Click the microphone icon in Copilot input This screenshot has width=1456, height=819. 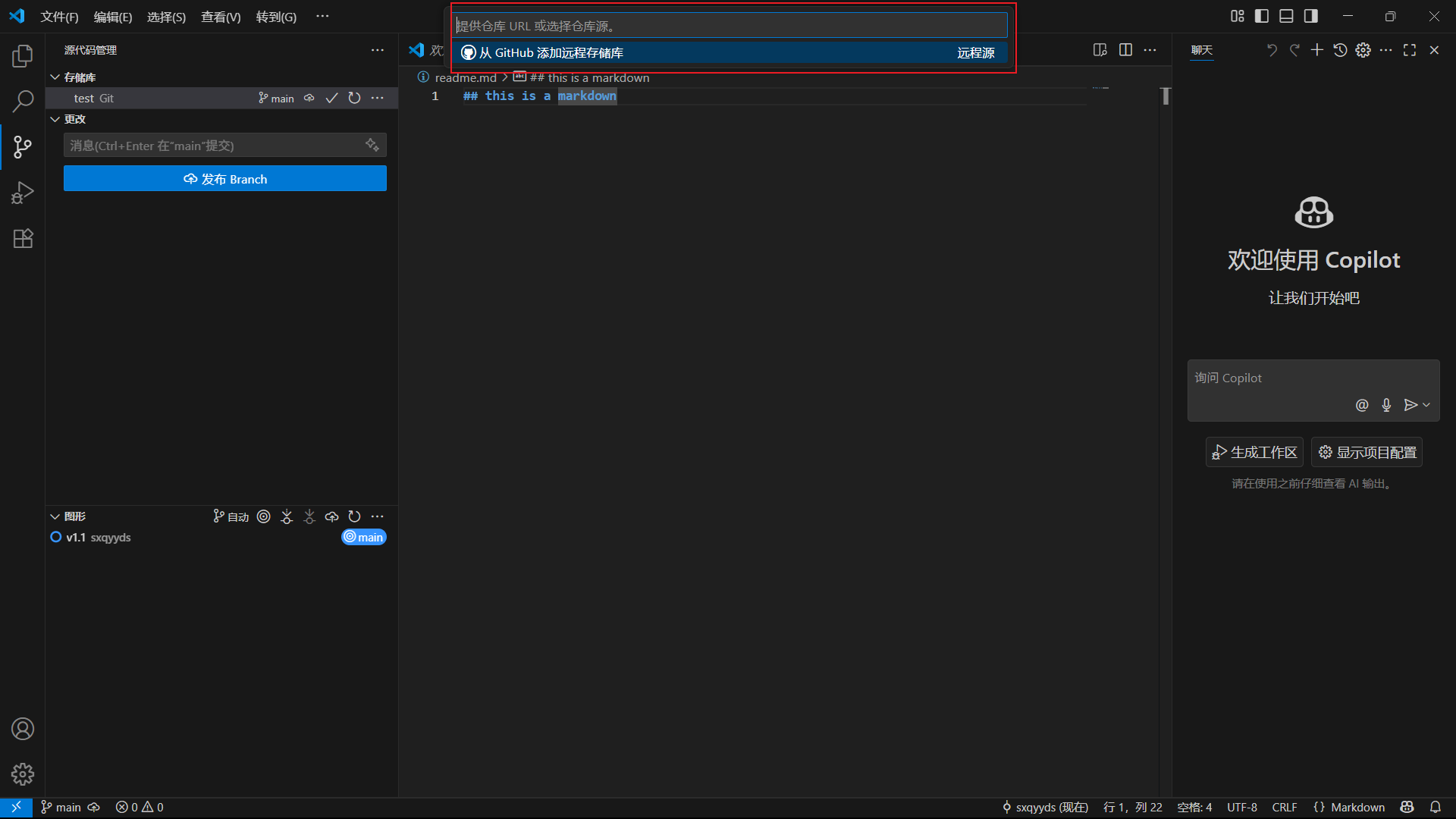pyautogui.click(x=1386, y=405)
